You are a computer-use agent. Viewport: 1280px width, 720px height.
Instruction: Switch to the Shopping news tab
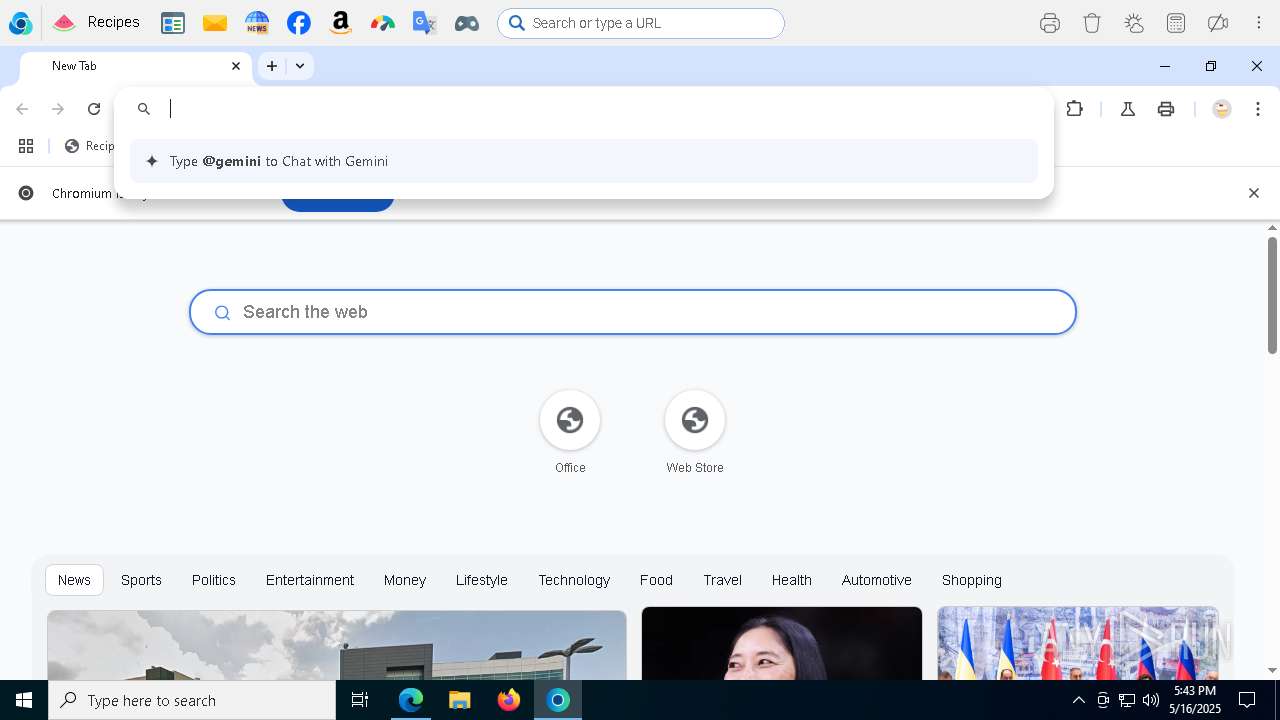pyautogui.click(x=972, y=580)
